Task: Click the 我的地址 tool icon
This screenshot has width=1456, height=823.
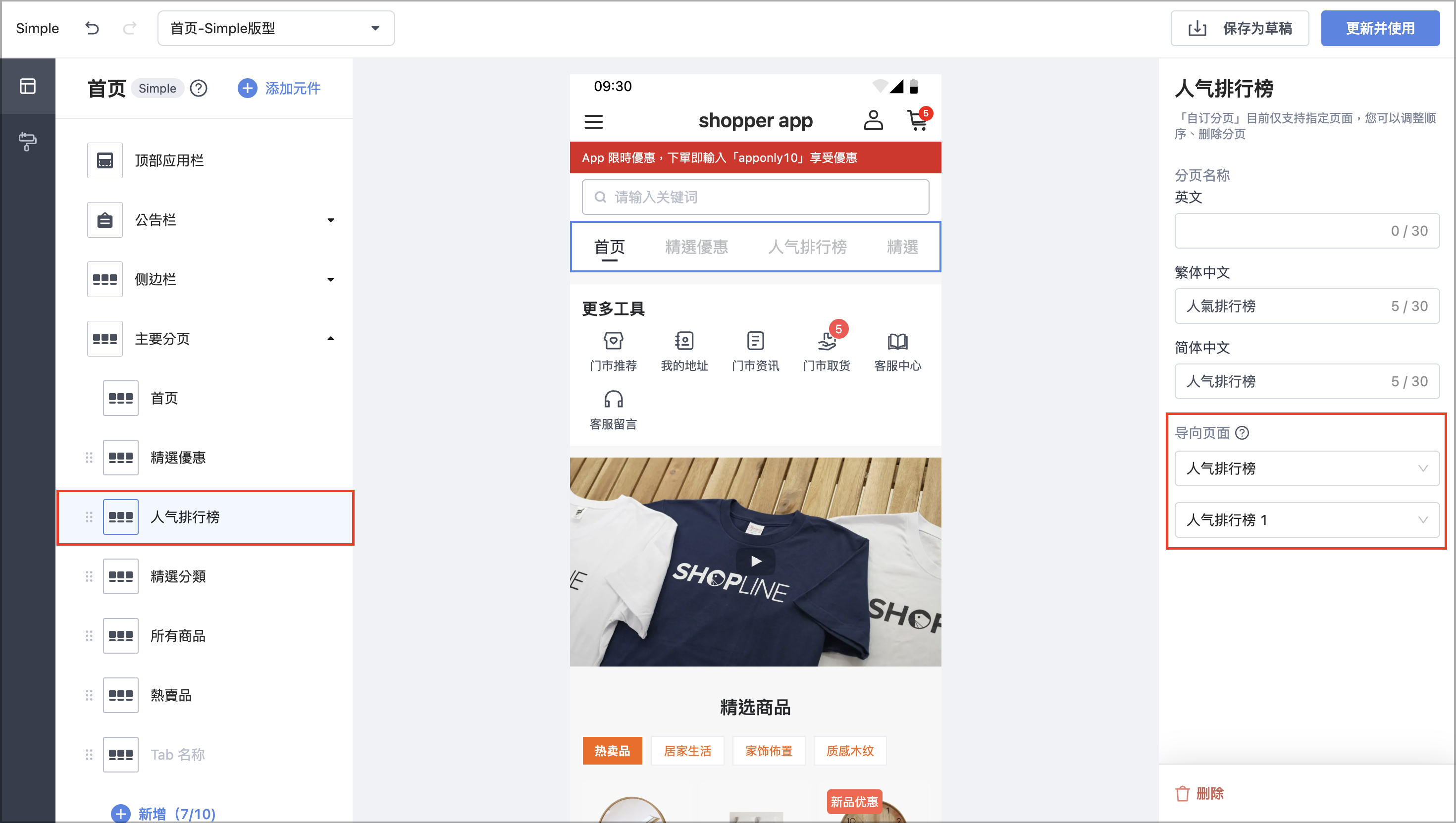Action: pyautogui.click(x=684, y=341)
